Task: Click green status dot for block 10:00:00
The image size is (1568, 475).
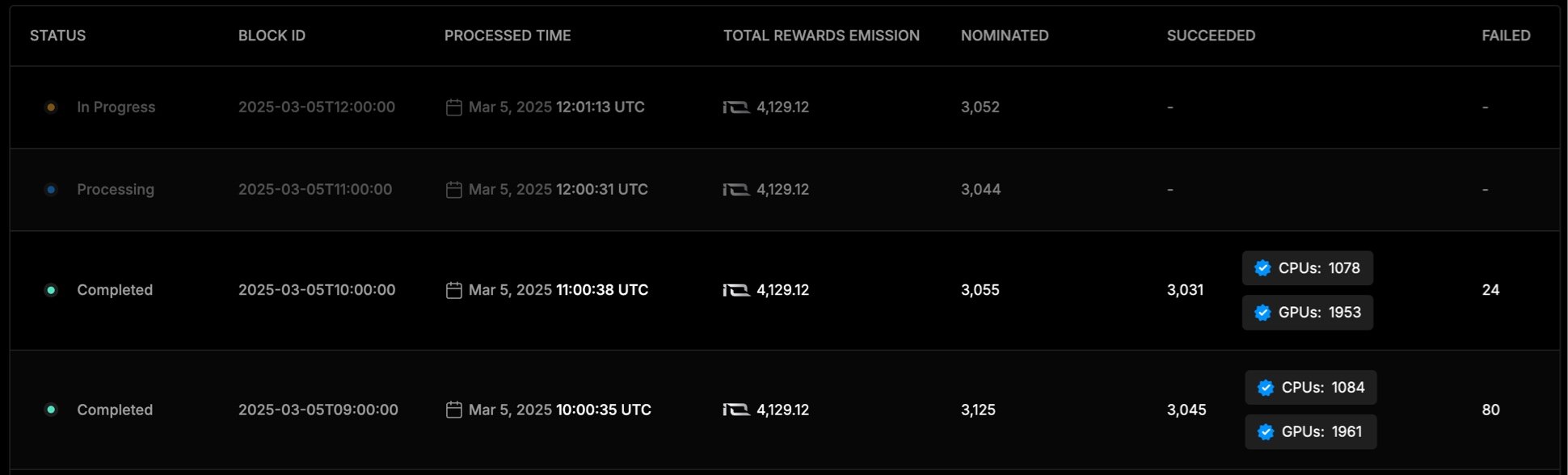Action: 51,290
